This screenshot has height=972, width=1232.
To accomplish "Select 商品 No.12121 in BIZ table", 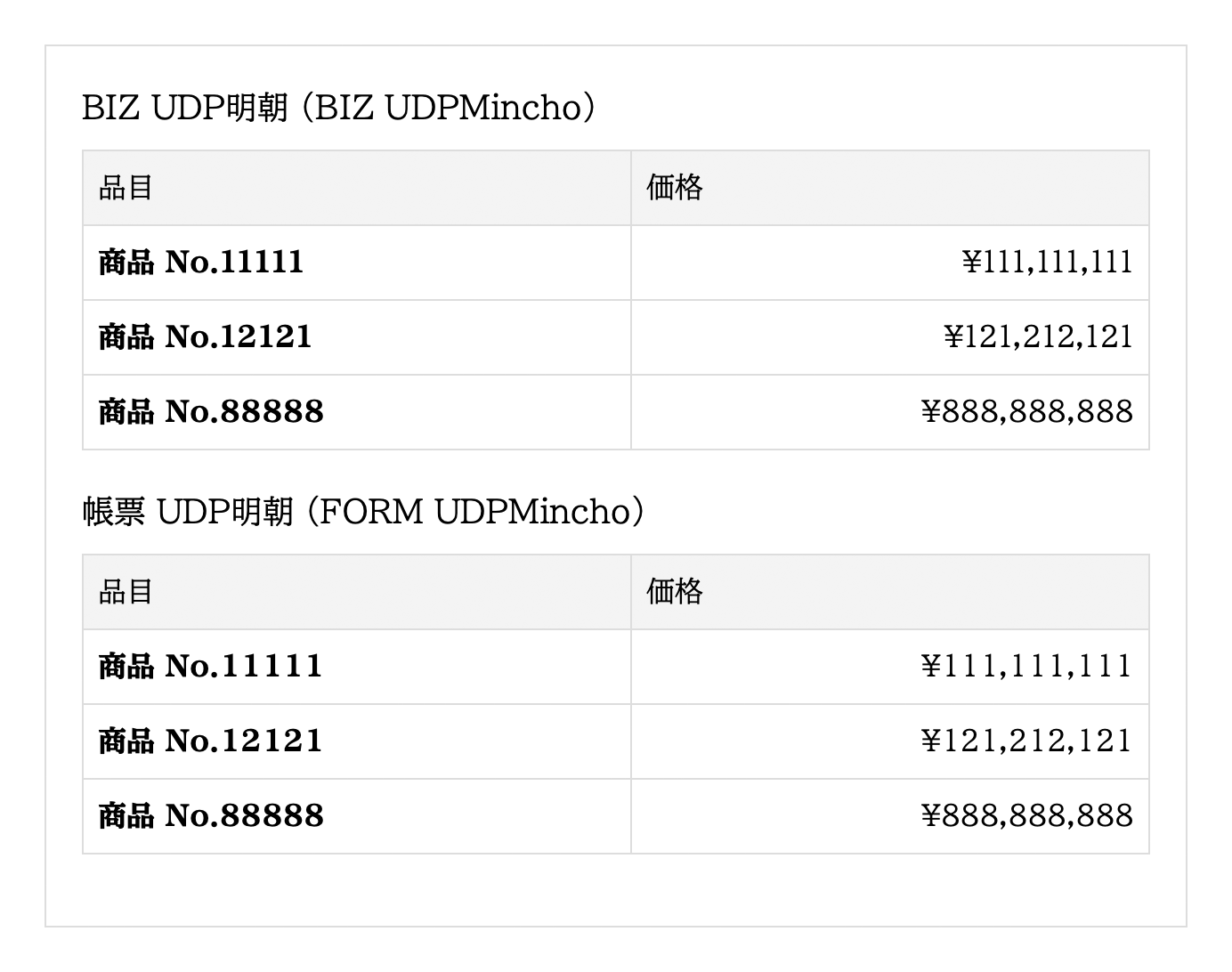I will coord(205,337).
